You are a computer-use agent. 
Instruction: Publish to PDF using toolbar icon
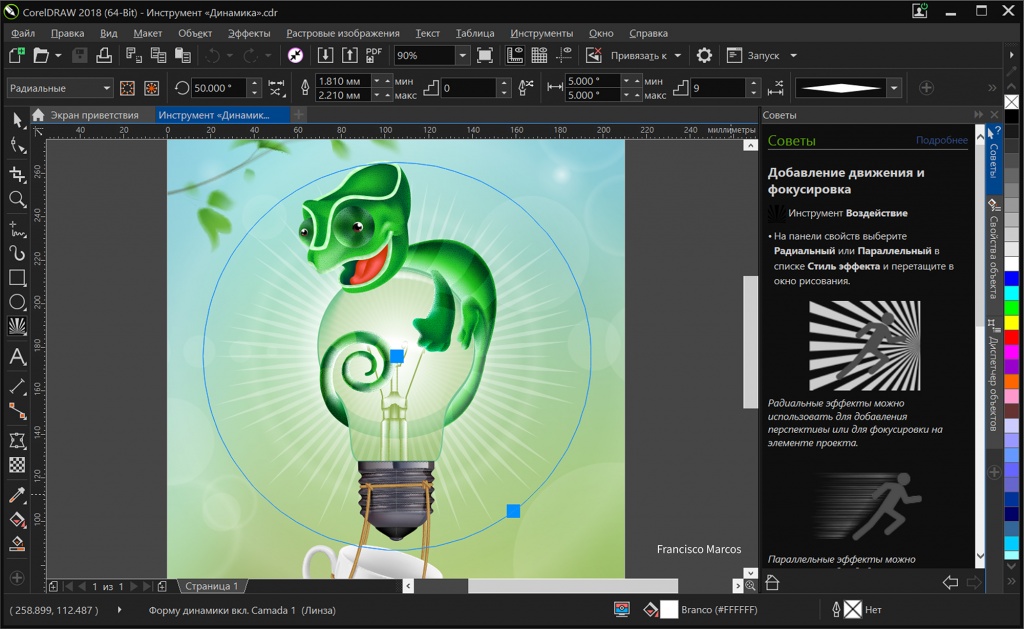[374, 56]
